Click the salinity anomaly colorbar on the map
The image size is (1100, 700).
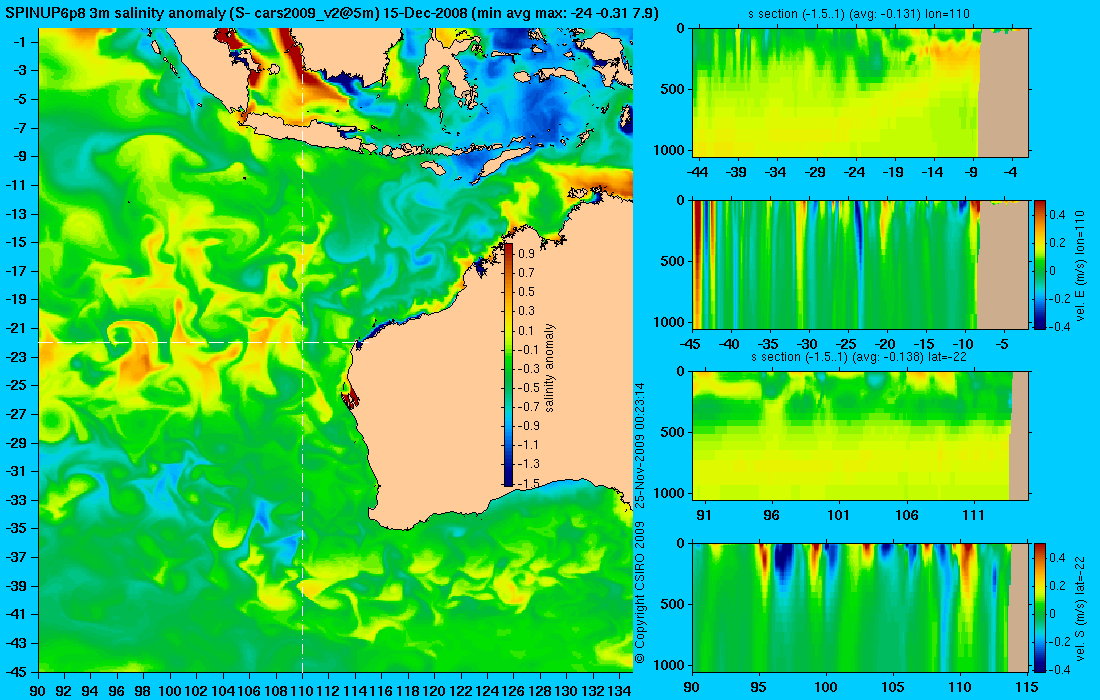pos(509,365)
